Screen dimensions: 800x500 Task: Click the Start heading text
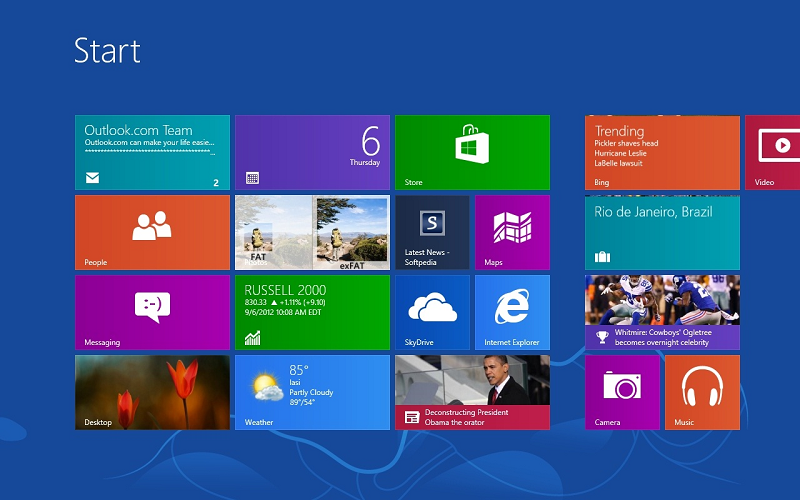107,51
